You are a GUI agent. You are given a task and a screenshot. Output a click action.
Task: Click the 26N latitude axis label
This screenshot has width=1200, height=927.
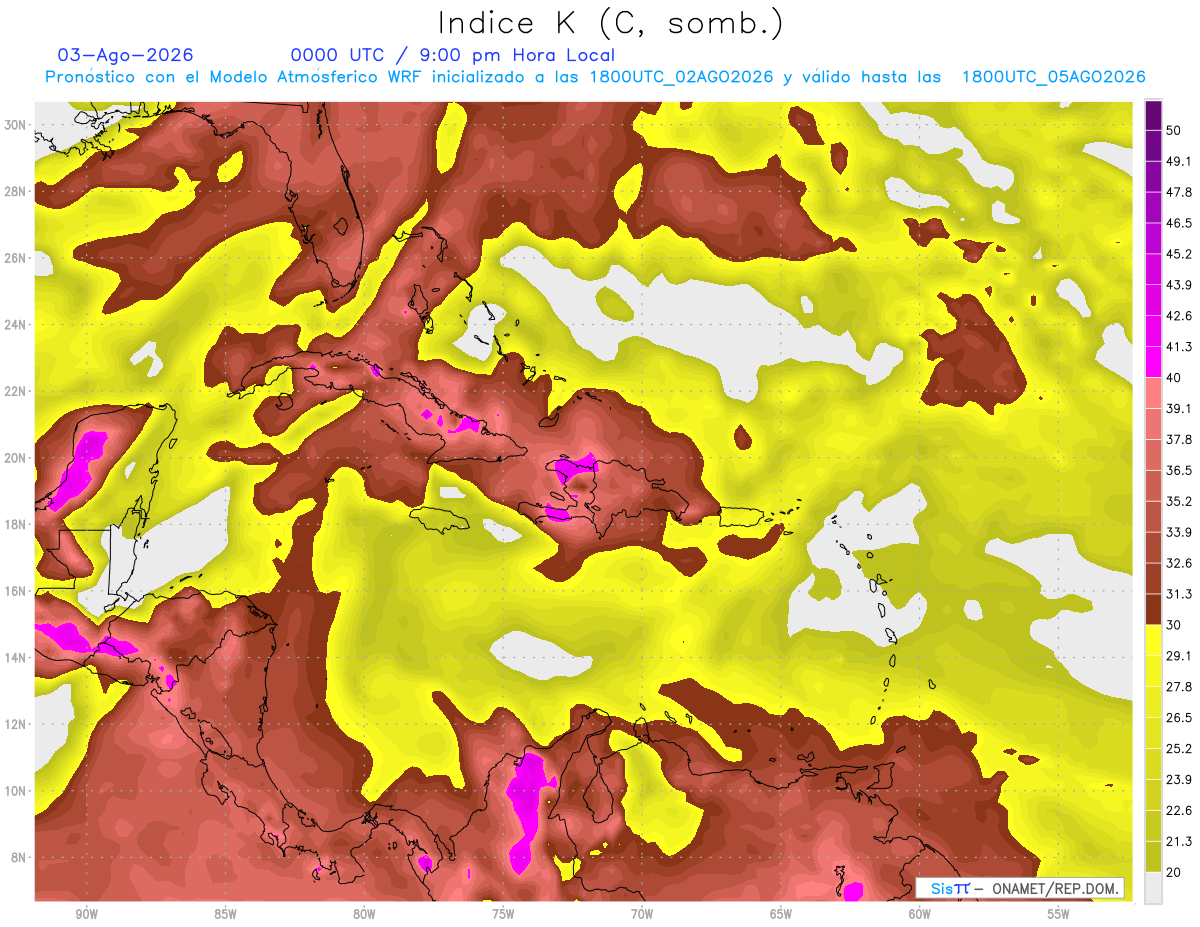point(16,258)
